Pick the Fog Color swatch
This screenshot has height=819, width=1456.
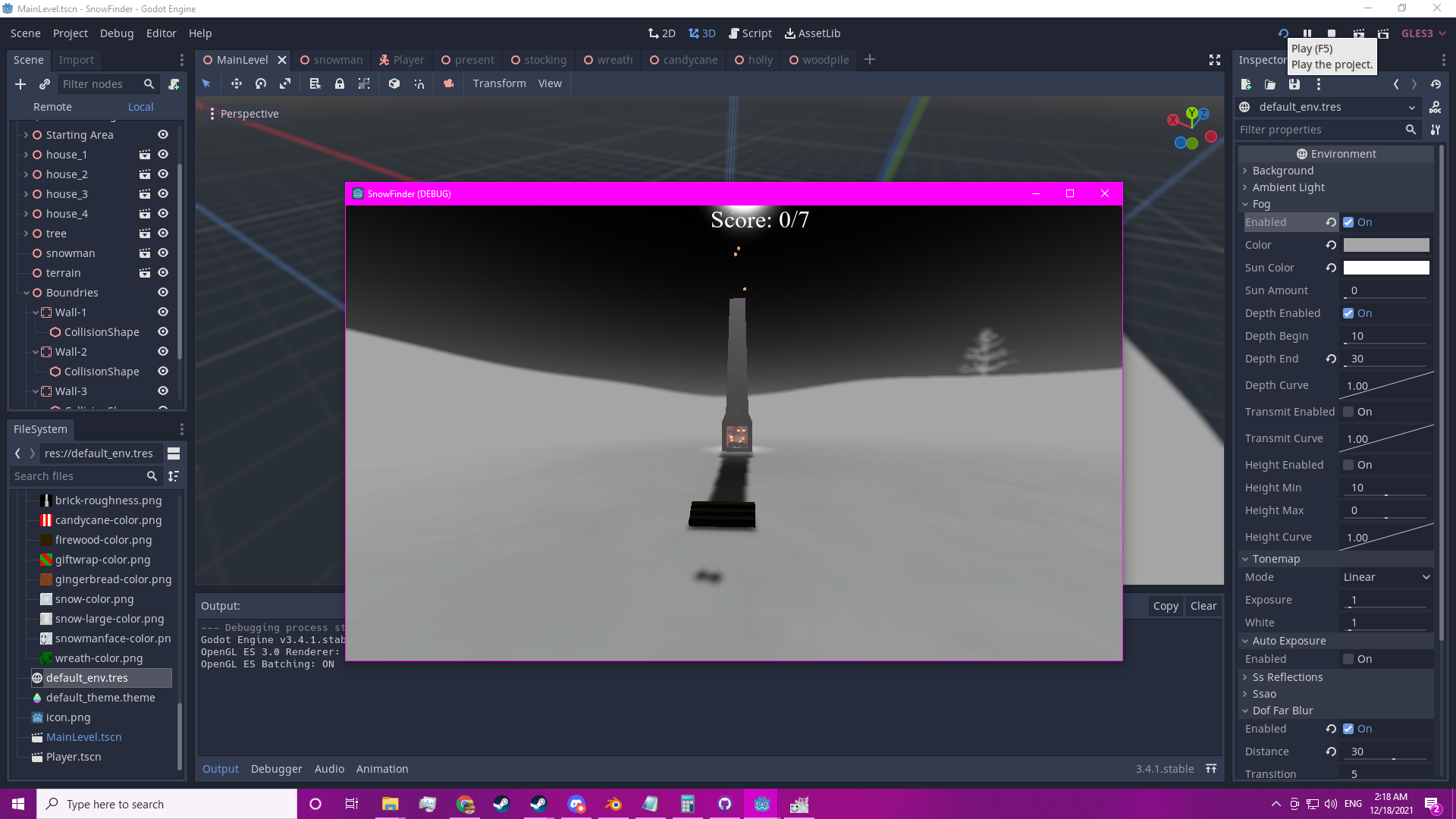(1385, 245)
